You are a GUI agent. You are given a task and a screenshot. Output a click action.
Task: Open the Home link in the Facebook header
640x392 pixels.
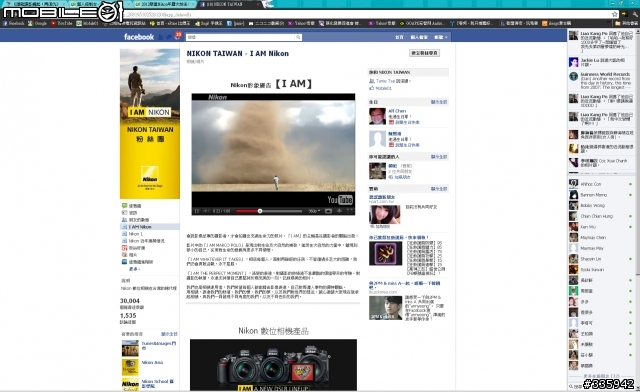tap(399, 37)
